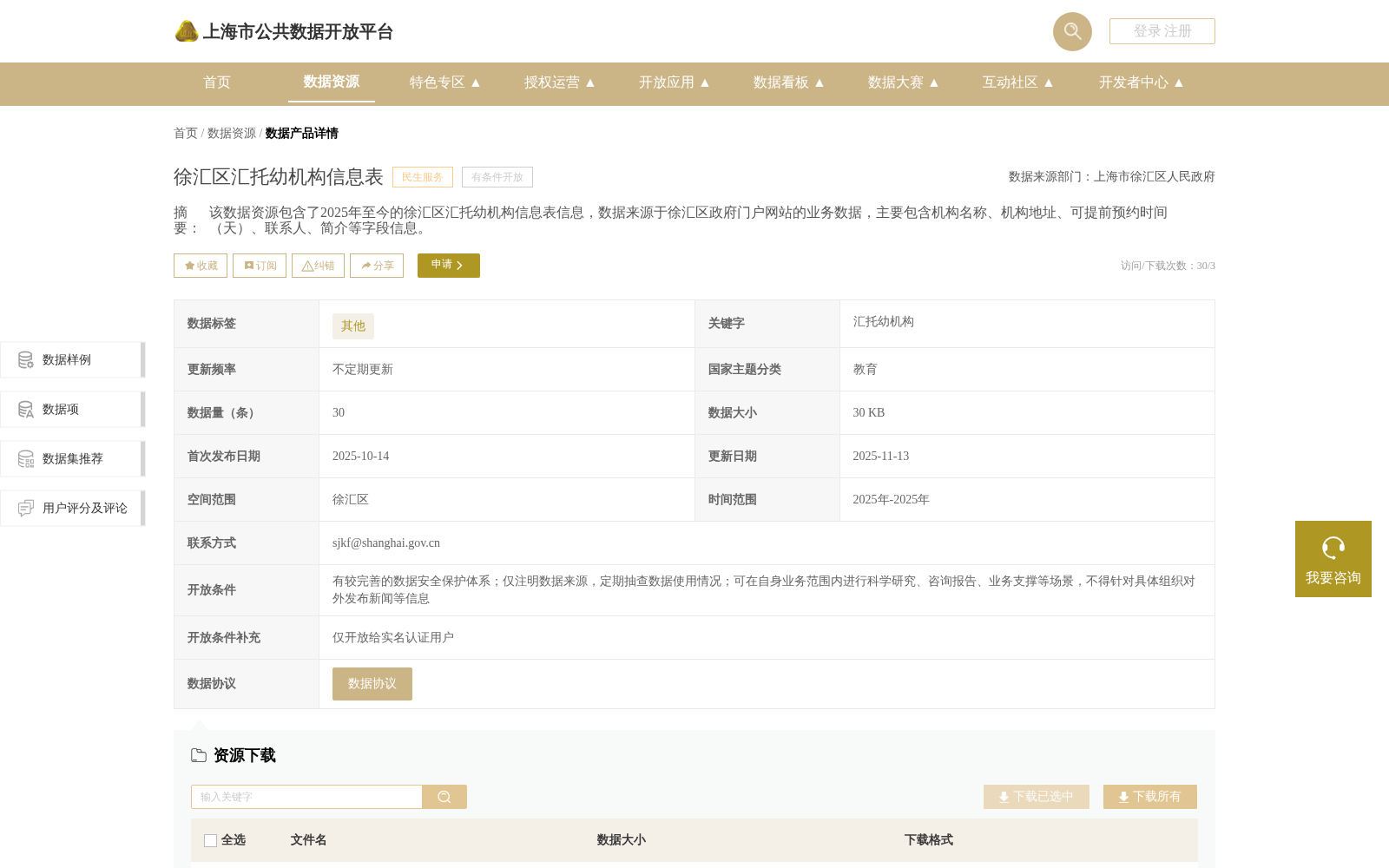This screenshot has width=1389, height=868.
Task: Expand the 数据大赛 menu arrow
Action: point(934,82)
